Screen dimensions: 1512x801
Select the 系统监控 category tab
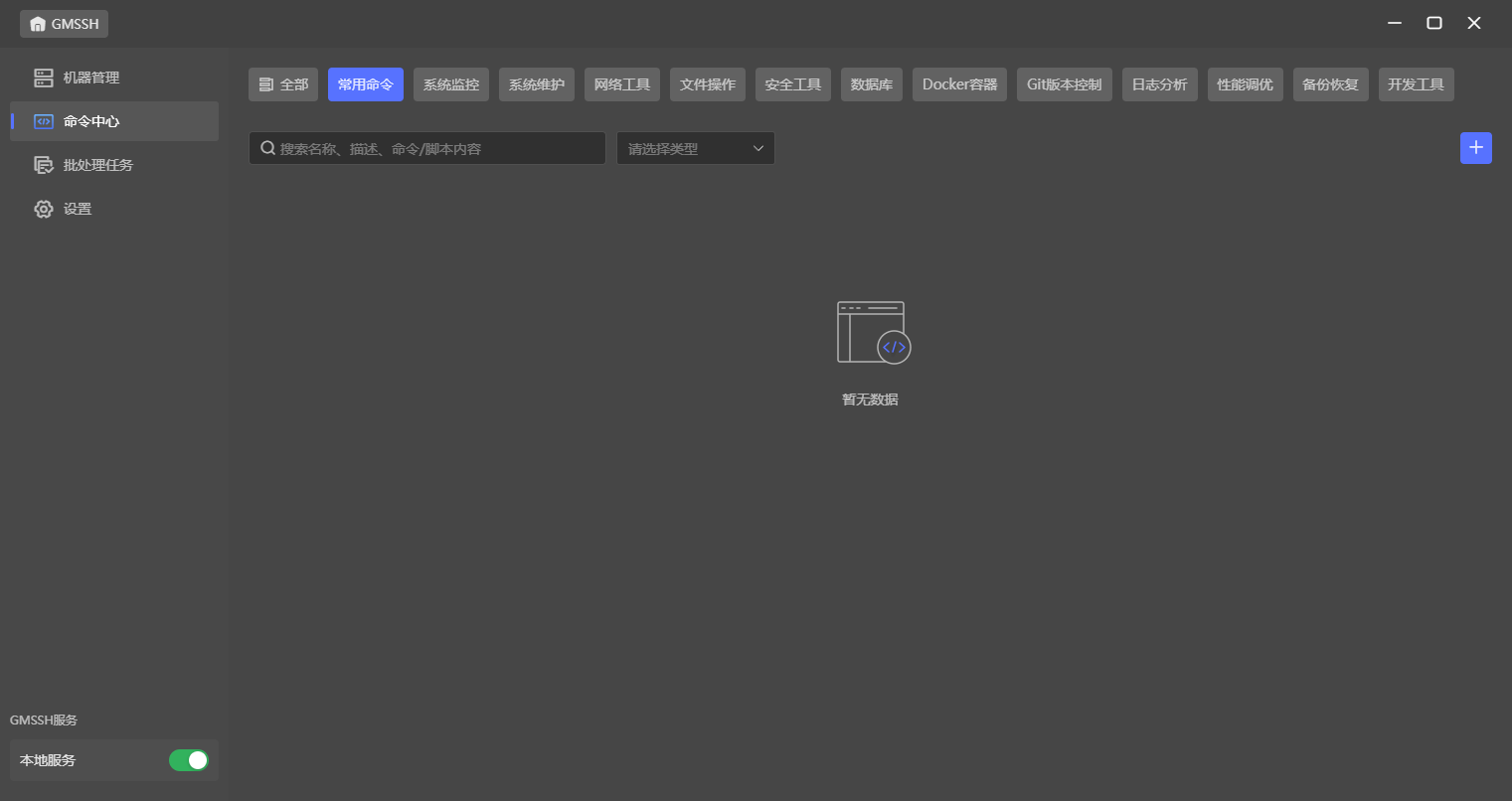point(450,84)
